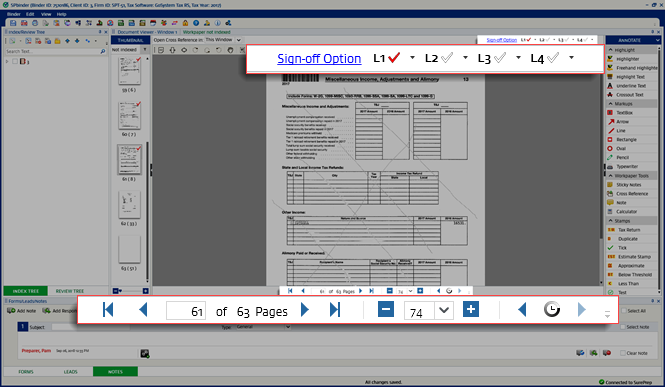Open the blue question-mark help icon

point(196,23)
